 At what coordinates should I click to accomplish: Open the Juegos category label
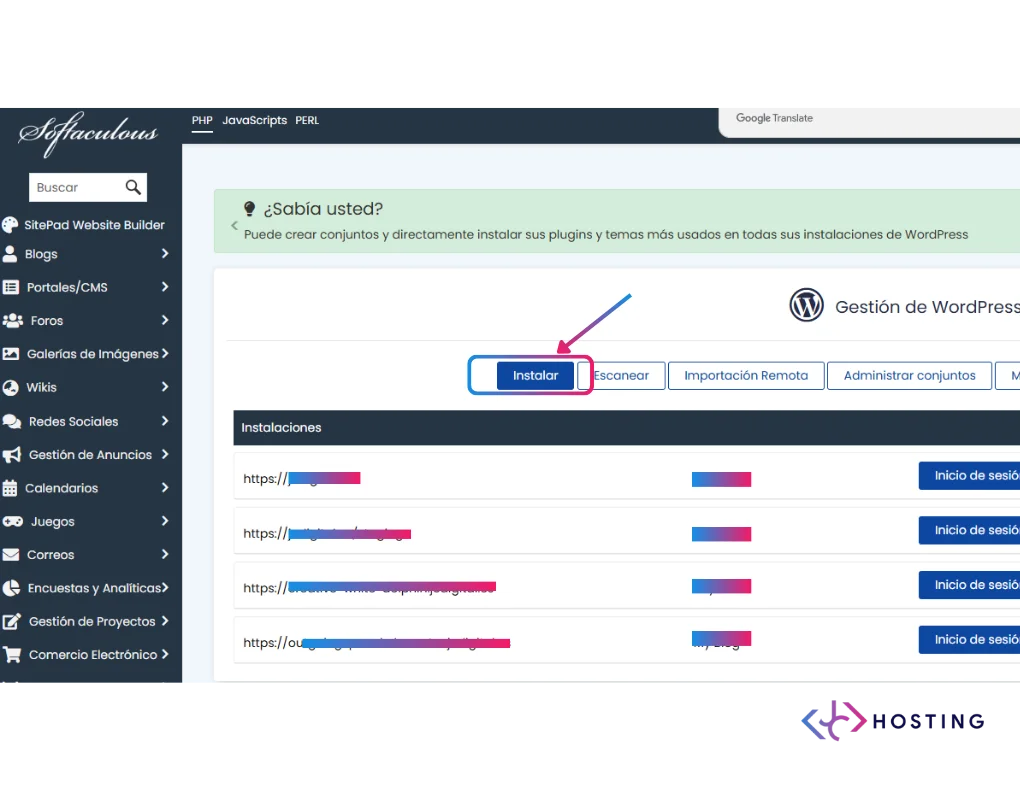tap(53, 522)
